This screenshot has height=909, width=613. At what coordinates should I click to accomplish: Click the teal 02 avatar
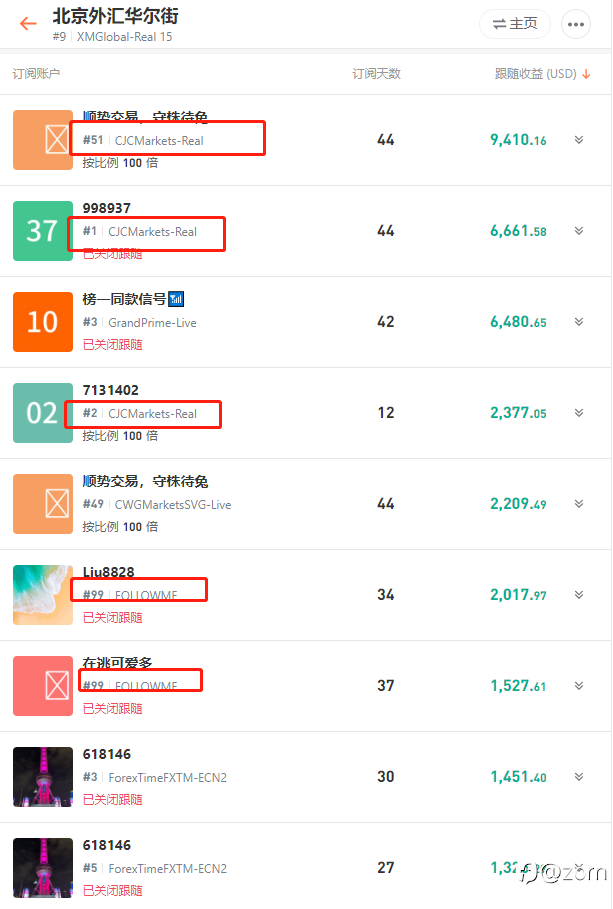(x=42, y=413)
